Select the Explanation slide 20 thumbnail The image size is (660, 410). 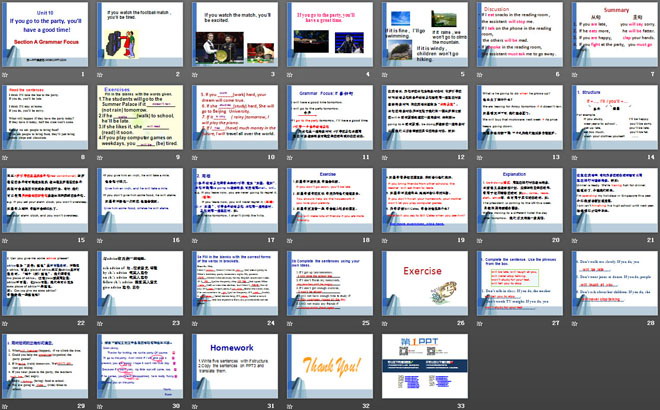click(x=520, y=200)
